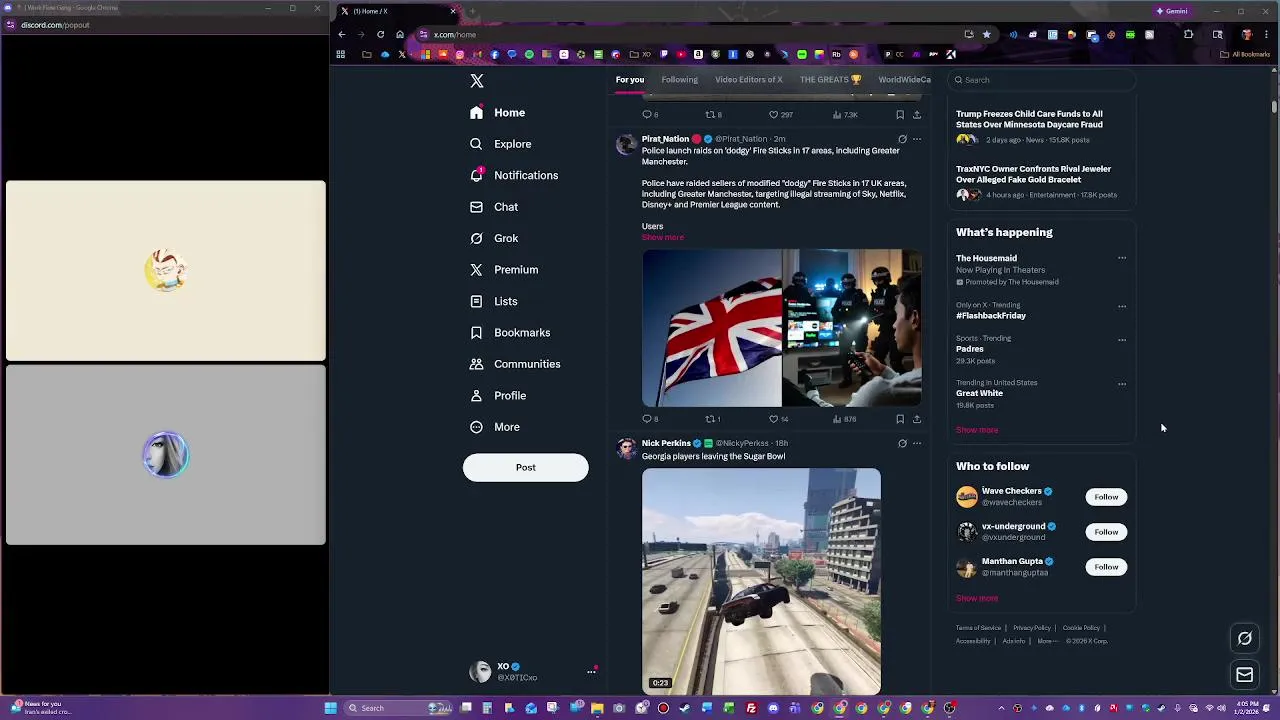Viewport: 1280px width, 720px height.
Task: Open options menu on Pirat_Nation post
Action: coord(917,139)
